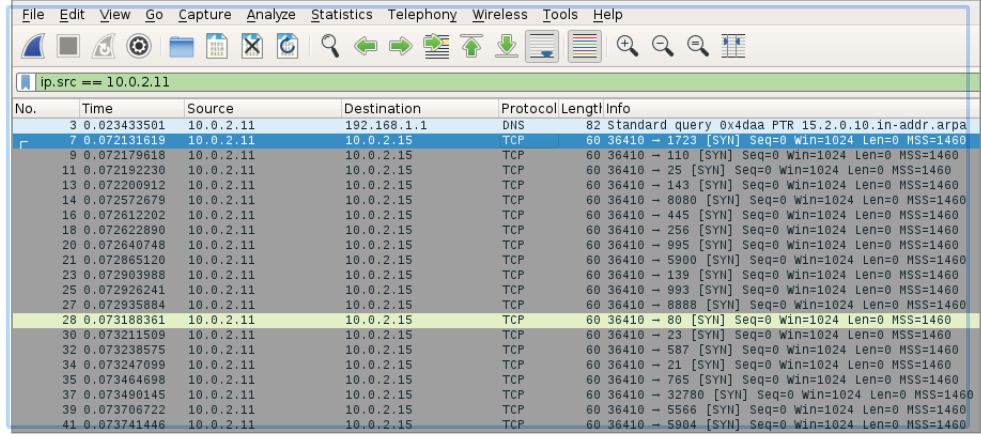Viewport: 981px width, 444px height.
Task: Sort by the Length column header
Action: click(581, 109)
